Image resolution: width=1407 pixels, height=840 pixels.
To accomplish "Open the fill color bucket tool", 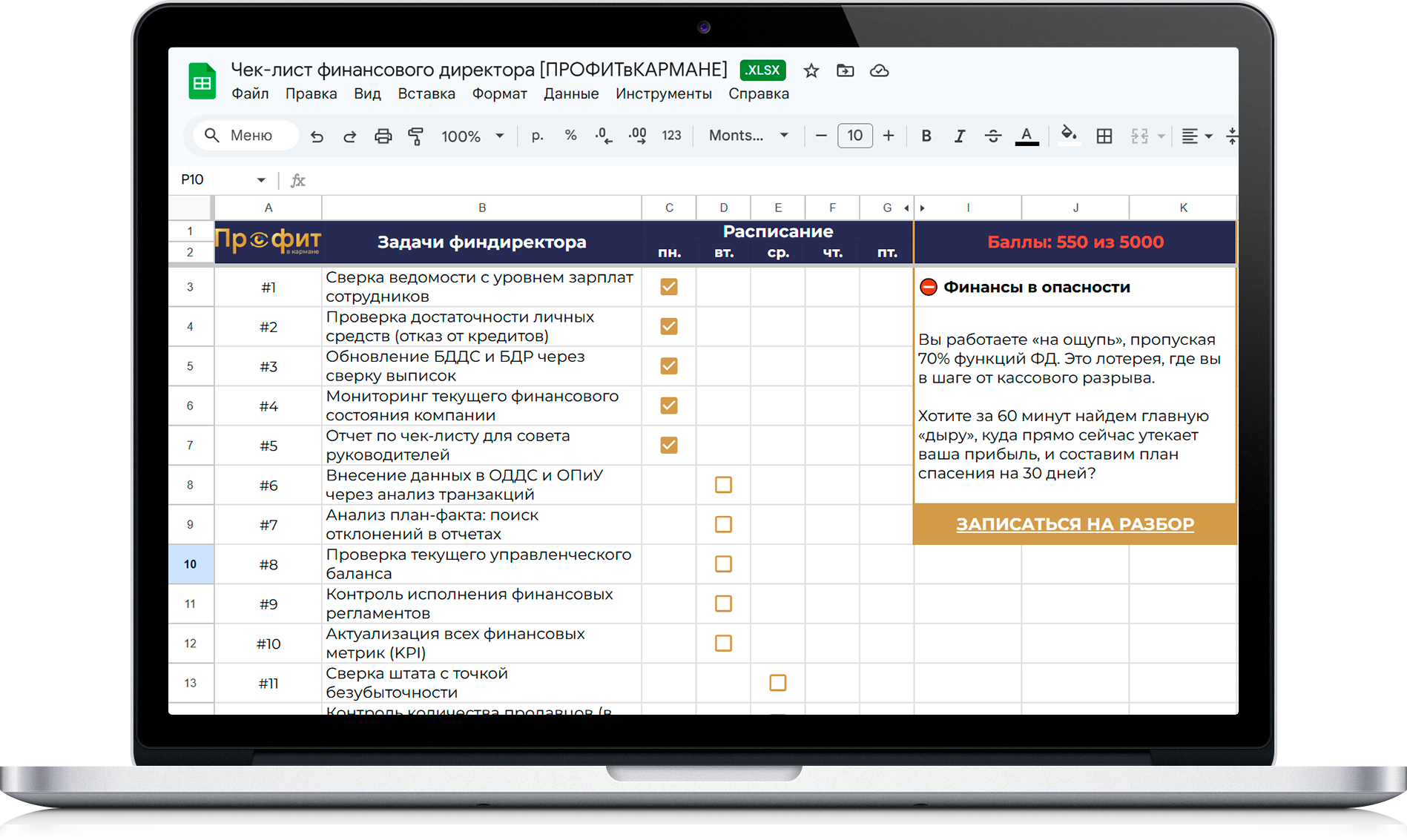I will coord(1068,135).
